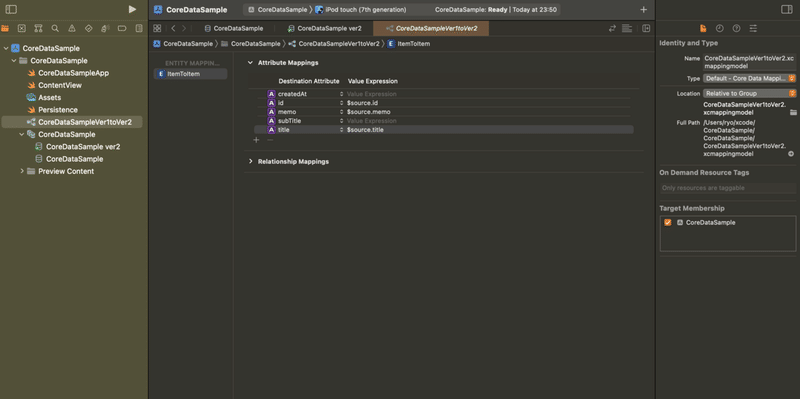Open the Find navigator
This screenshot has height=399, width=800.
[55, 29]
